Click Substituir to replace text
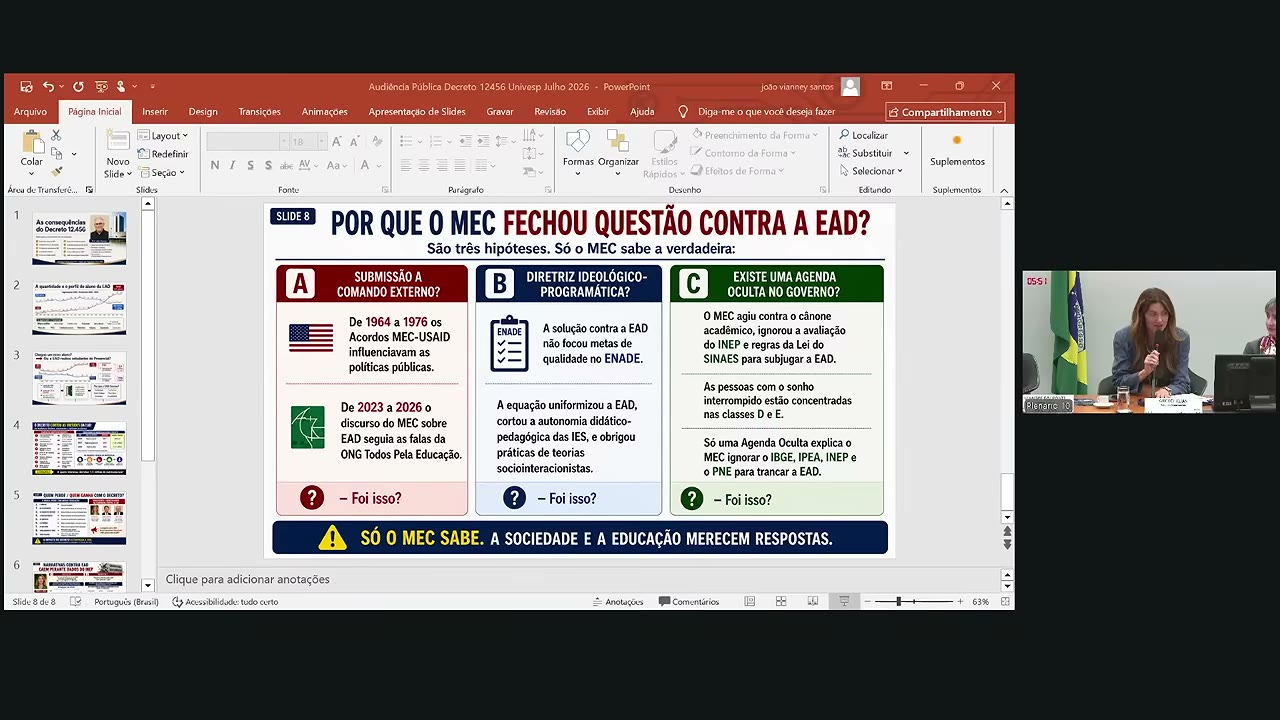 coord(873,153)
